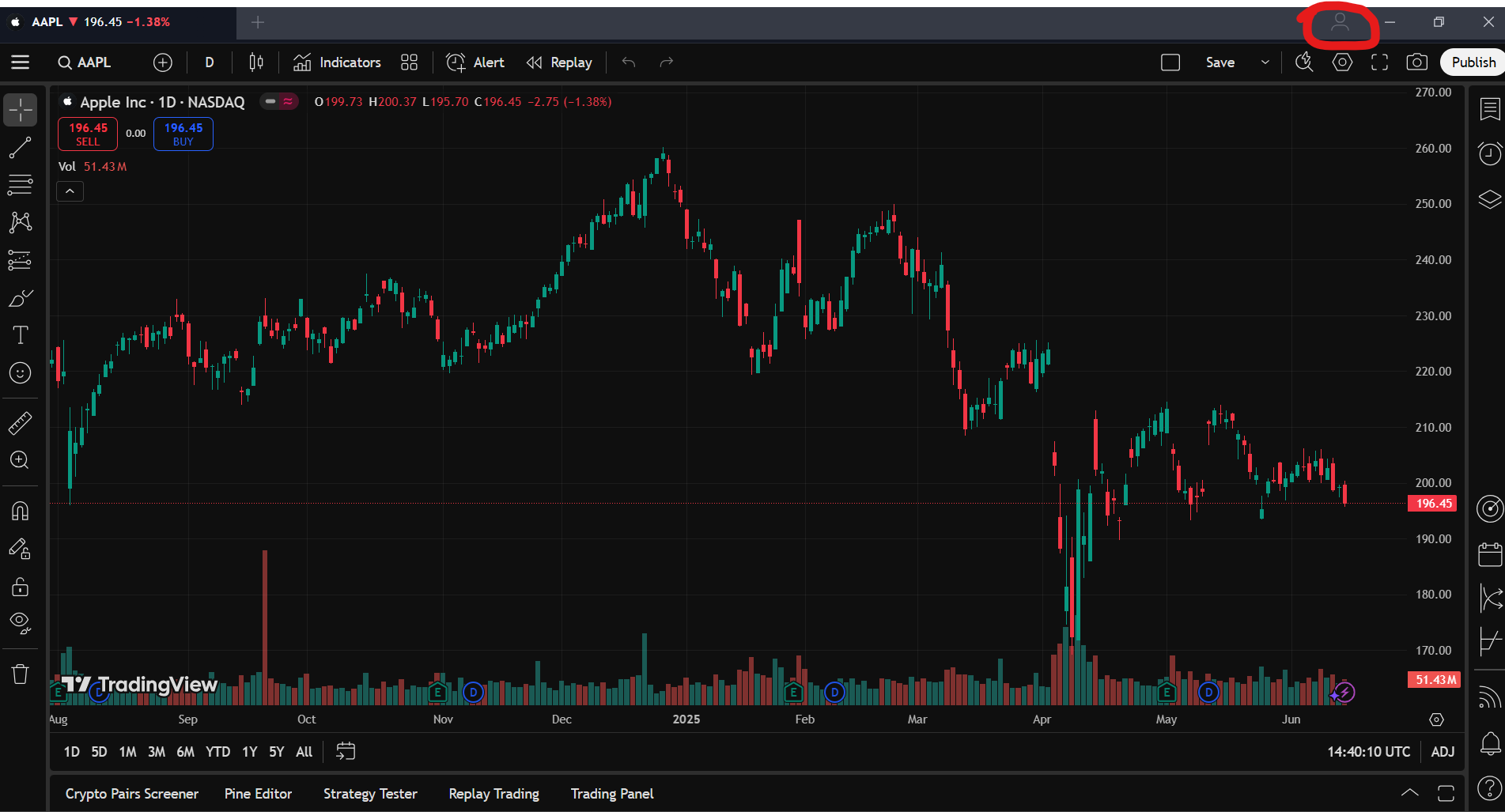Undo the last chart action
This screenshot has width=1505, height=812.
click(x=629, y=62)
